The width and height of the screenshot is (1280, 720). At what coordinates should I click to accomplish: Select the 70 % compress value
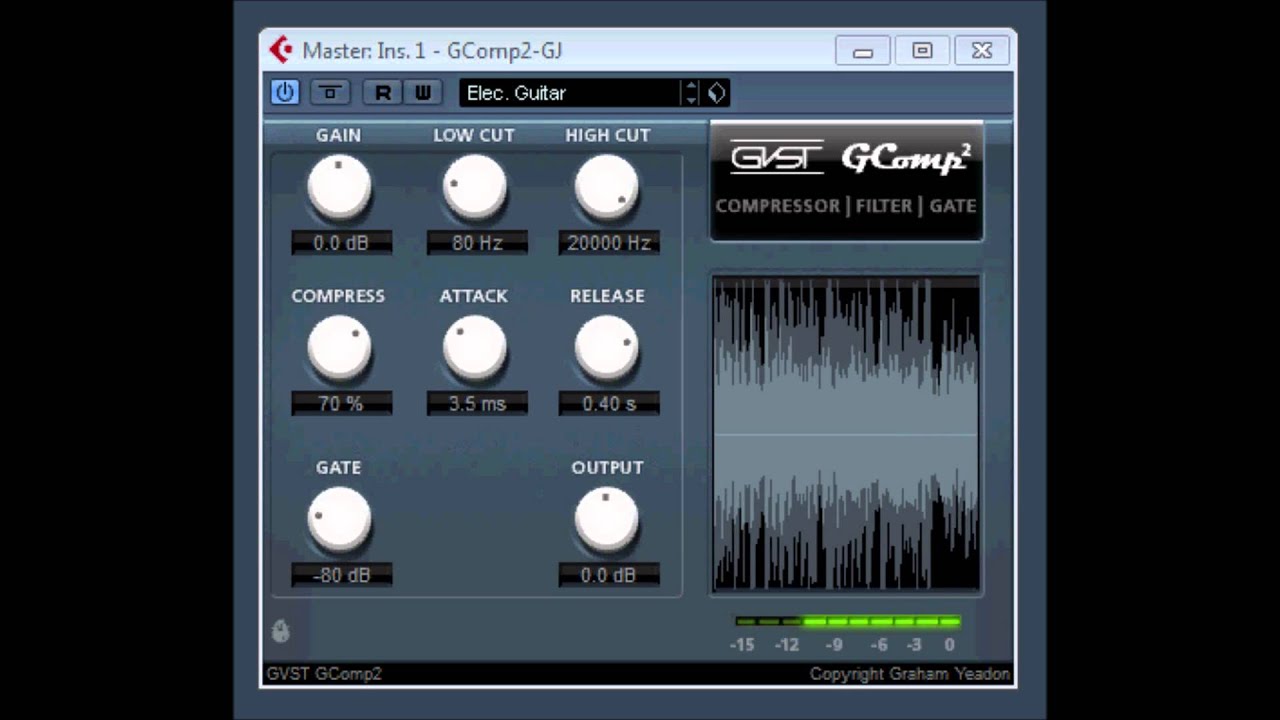[x=341, y=404]
